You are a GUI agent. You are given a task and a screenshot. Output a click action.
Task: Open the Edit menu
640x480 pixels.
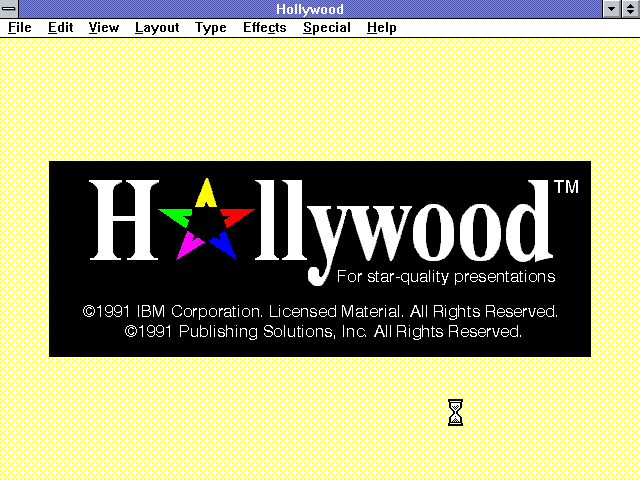coord(60,27)
